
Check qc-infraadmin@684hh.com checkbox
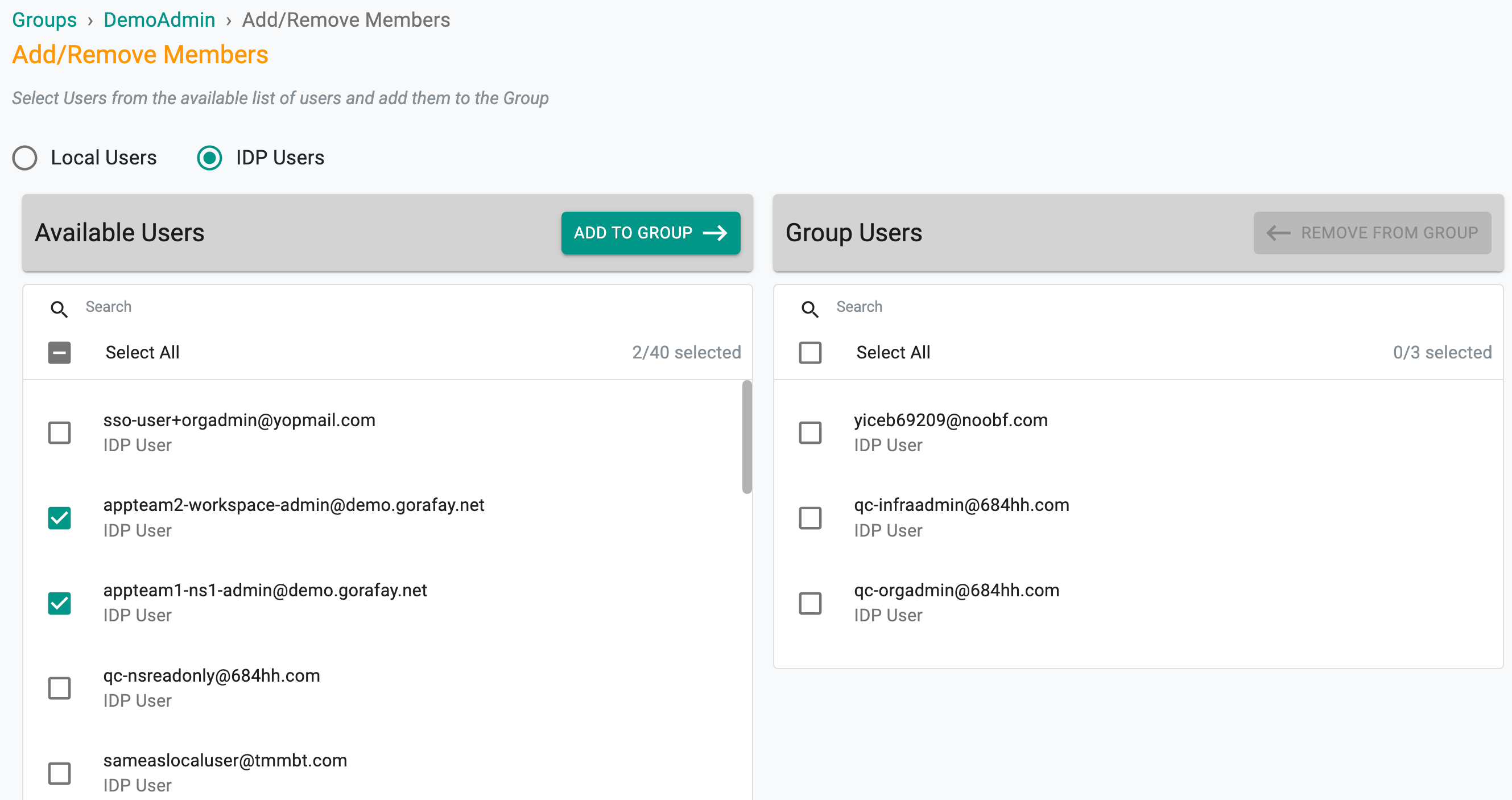[x=810, y=518]
